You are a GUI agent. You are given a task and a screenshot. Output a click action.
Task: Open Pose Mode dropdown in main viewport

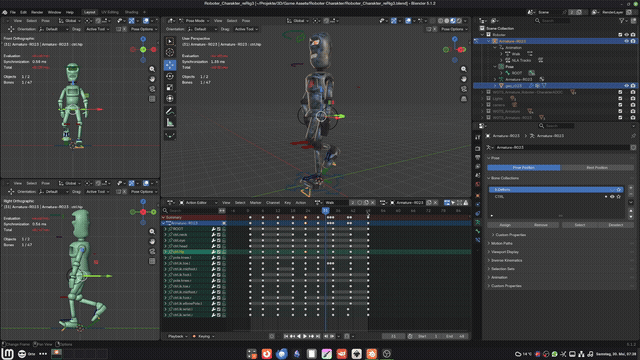[195, 20]
